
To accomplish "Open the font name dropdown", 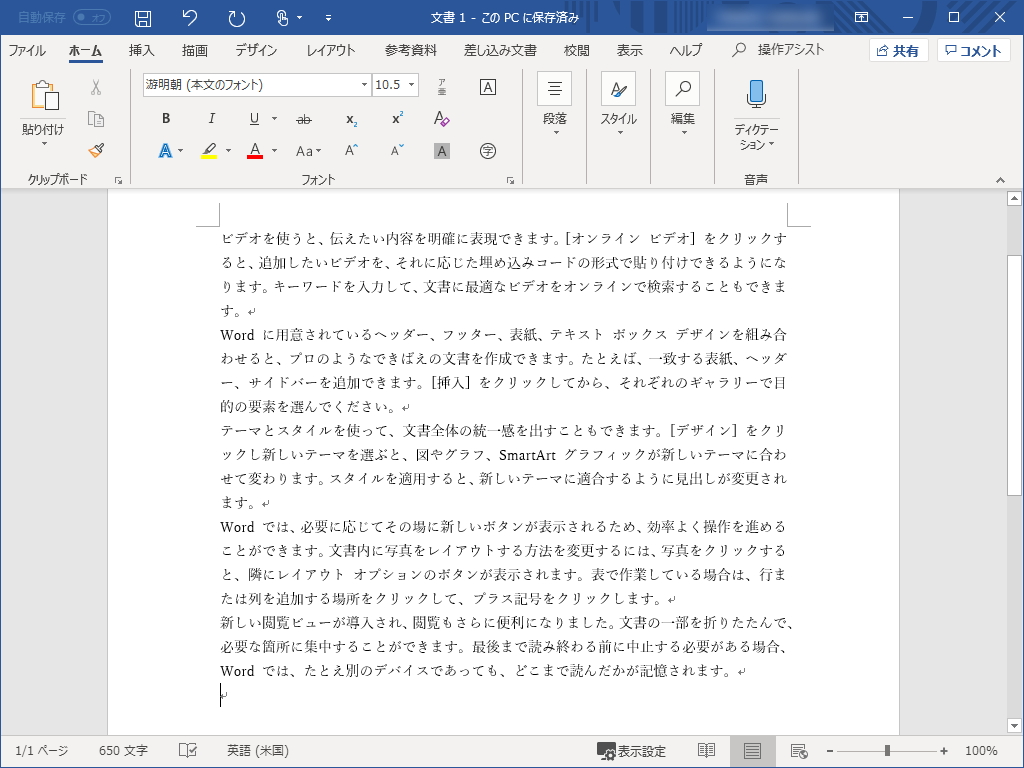I will [364, 84].
